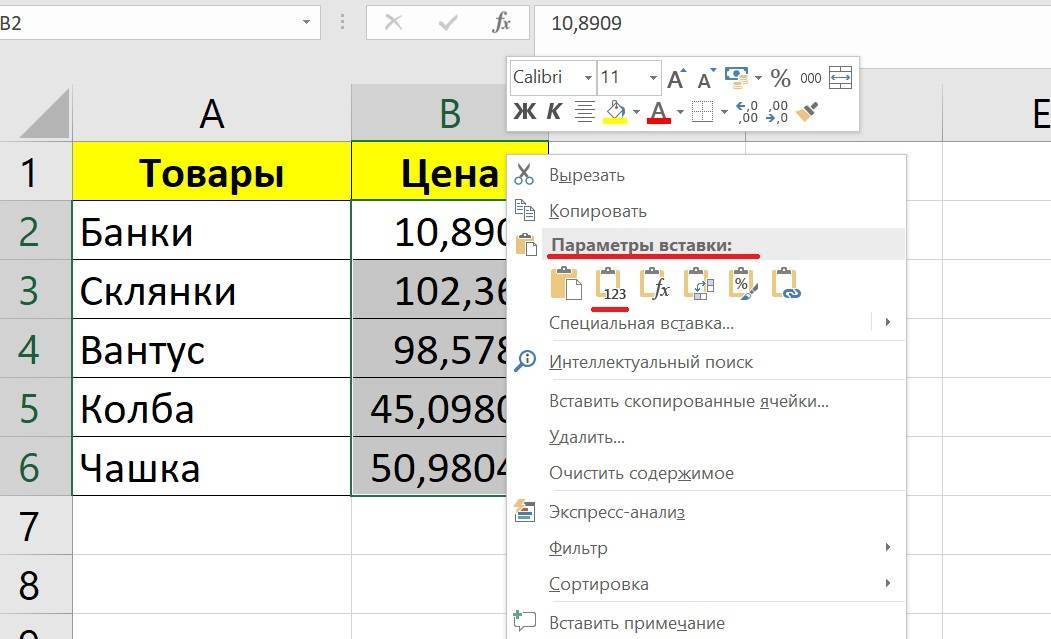Click cell containing Склянки
This screenshot has width=1051, height=639.
(212, 290)
